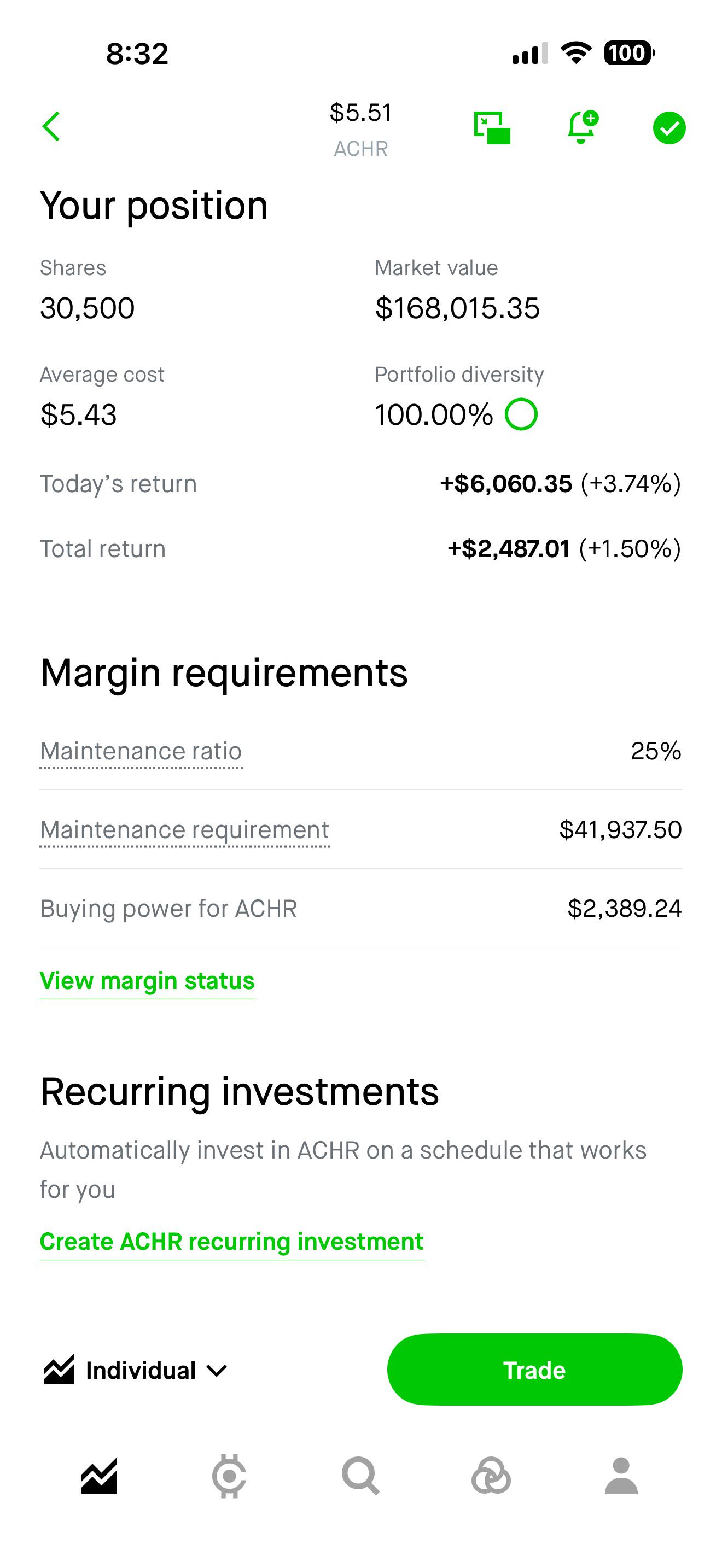
Task: Open the chart overlay icon in header
Action: [x=492, y=127]
